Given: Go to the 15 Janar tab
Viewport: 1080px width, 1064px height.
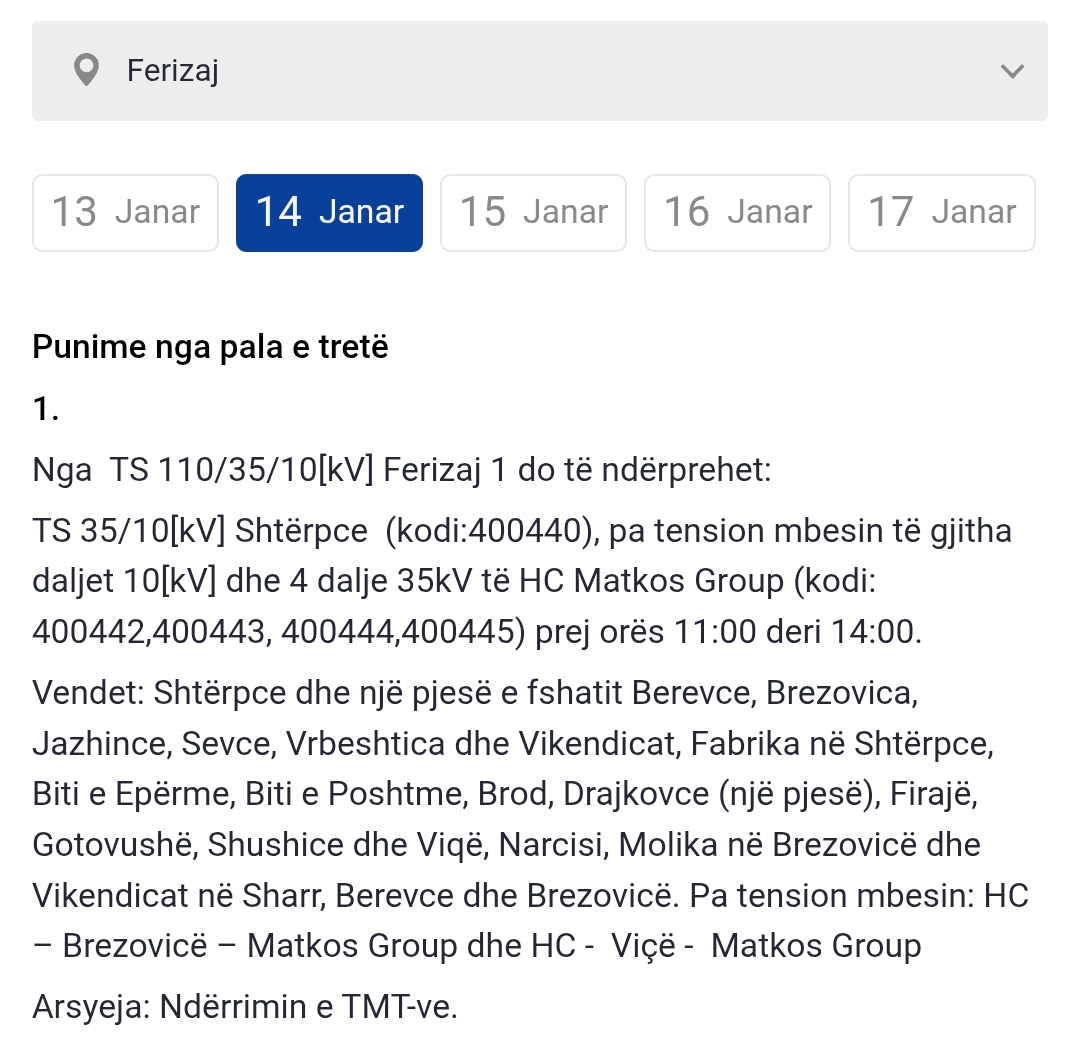Looking at the screenshot, I should point(533,212).
